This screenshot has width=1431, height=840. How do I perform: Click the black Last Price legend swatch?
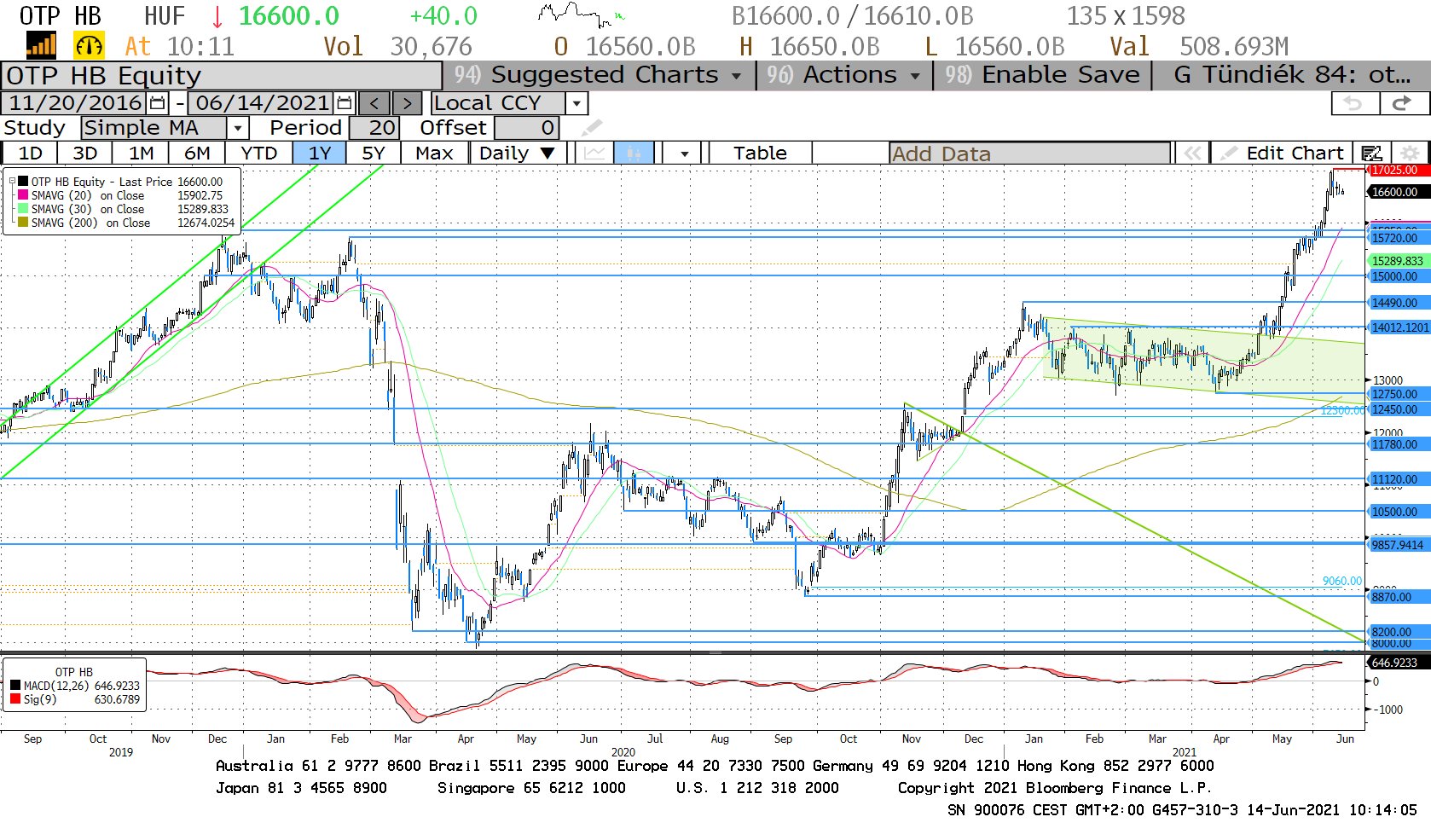23,182
